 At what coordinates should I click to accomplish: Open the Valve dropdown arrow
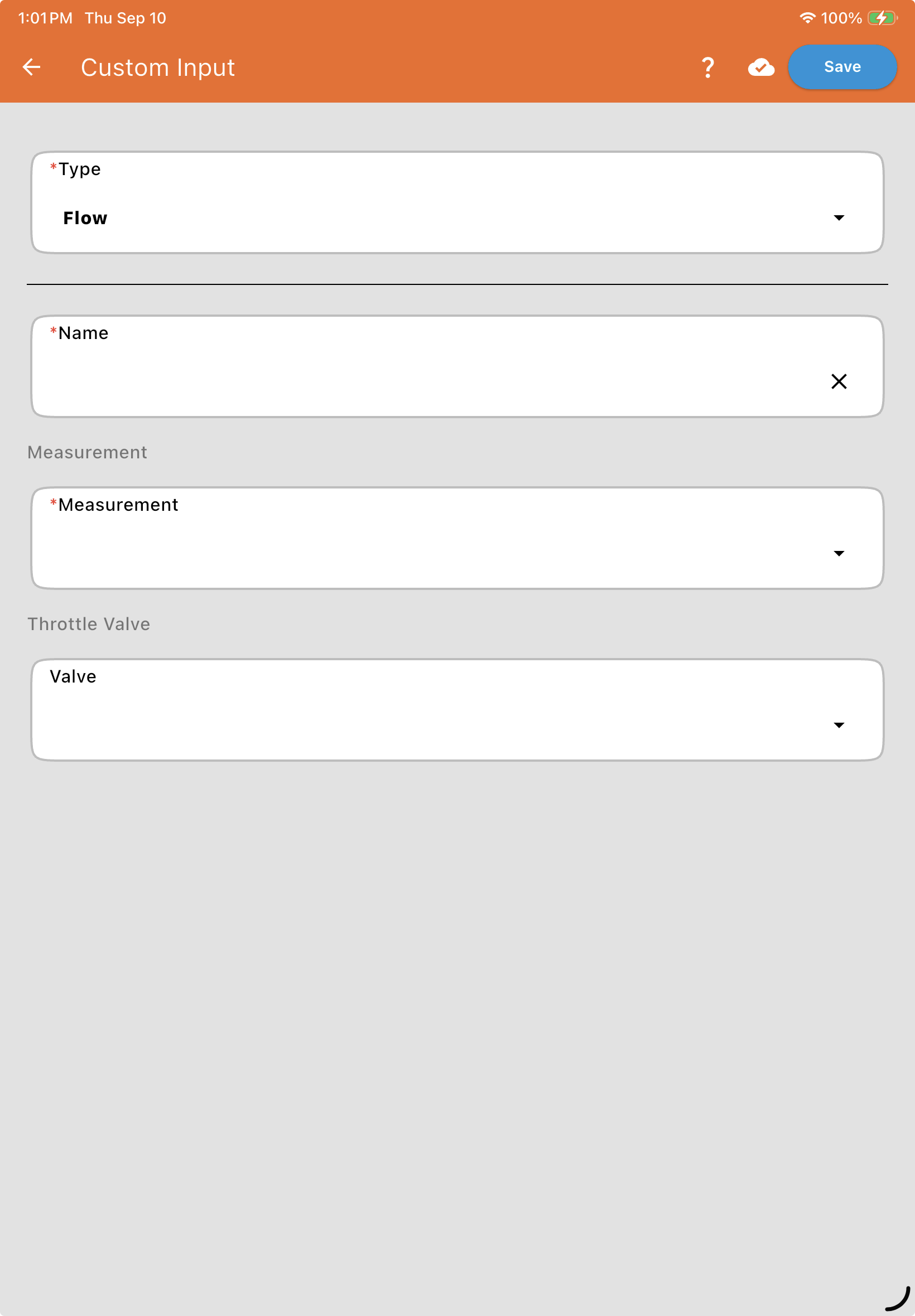point(839,725)
